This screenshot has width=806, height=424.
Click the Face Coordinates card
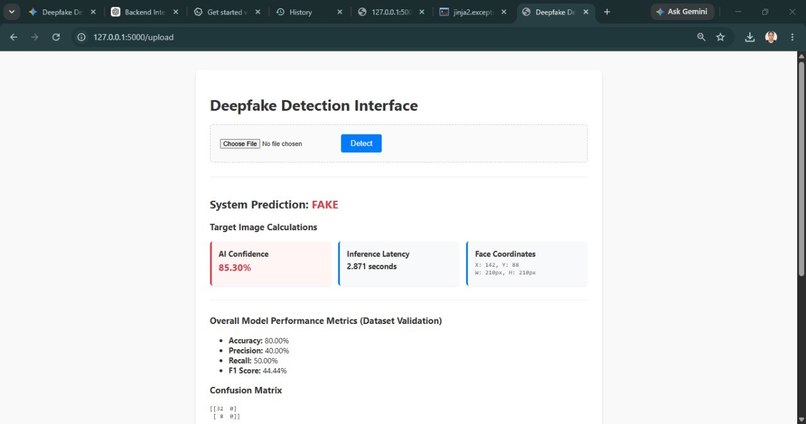[527, 264]
